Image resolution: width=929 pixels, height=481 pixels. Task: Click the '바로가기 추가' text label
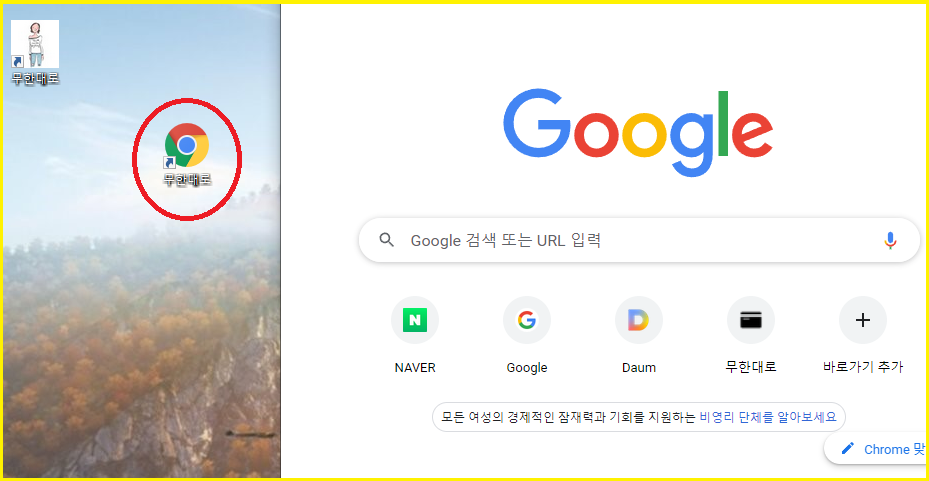[x=863, y=367]
